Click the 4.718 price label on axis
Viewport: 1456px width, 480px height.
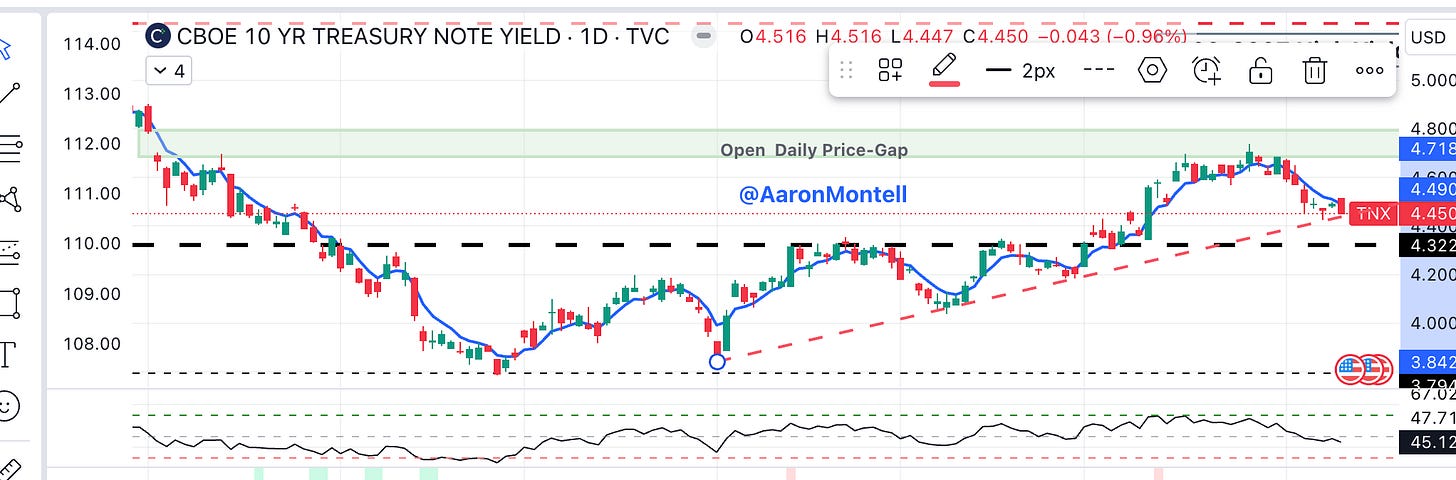click(1427, 150)
